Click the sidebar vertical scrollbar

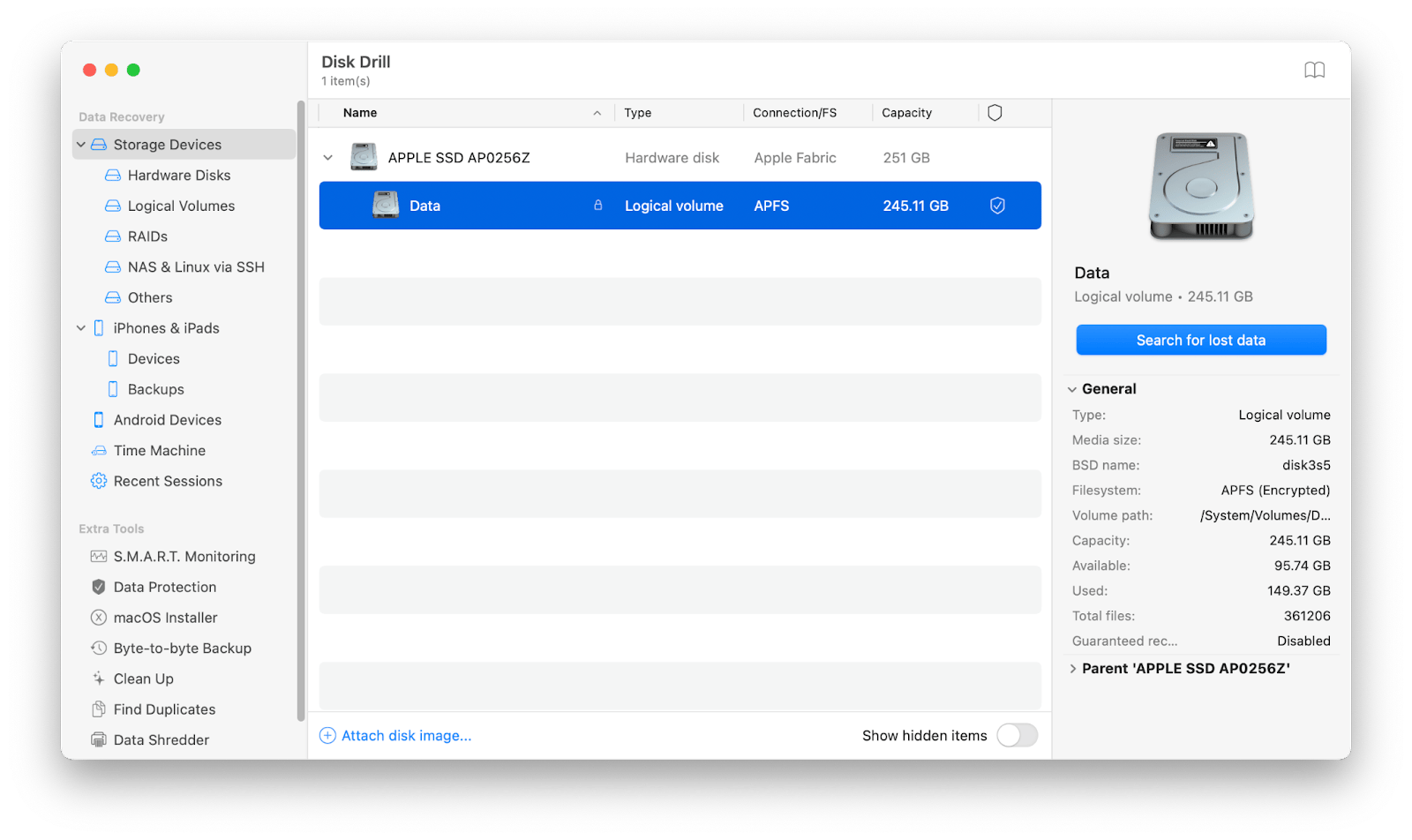tap(301, 412)
